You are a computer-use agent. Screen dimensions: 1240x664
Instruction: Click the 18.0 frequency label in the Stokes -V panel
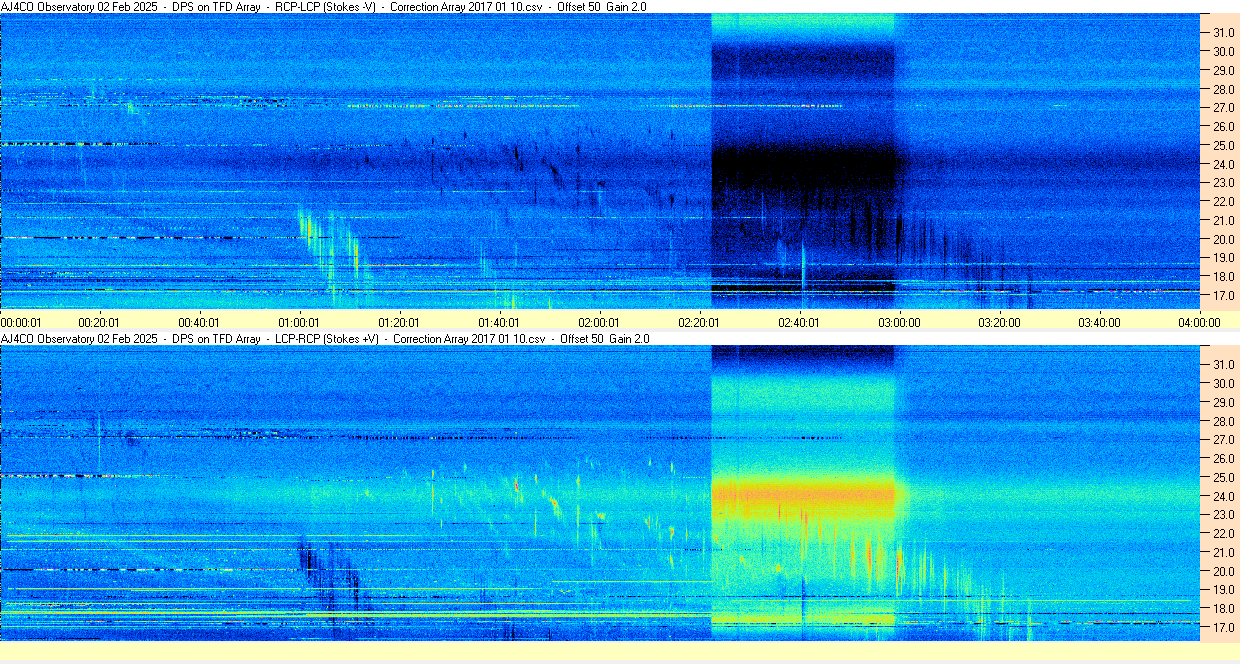(x=1223, y=277)
